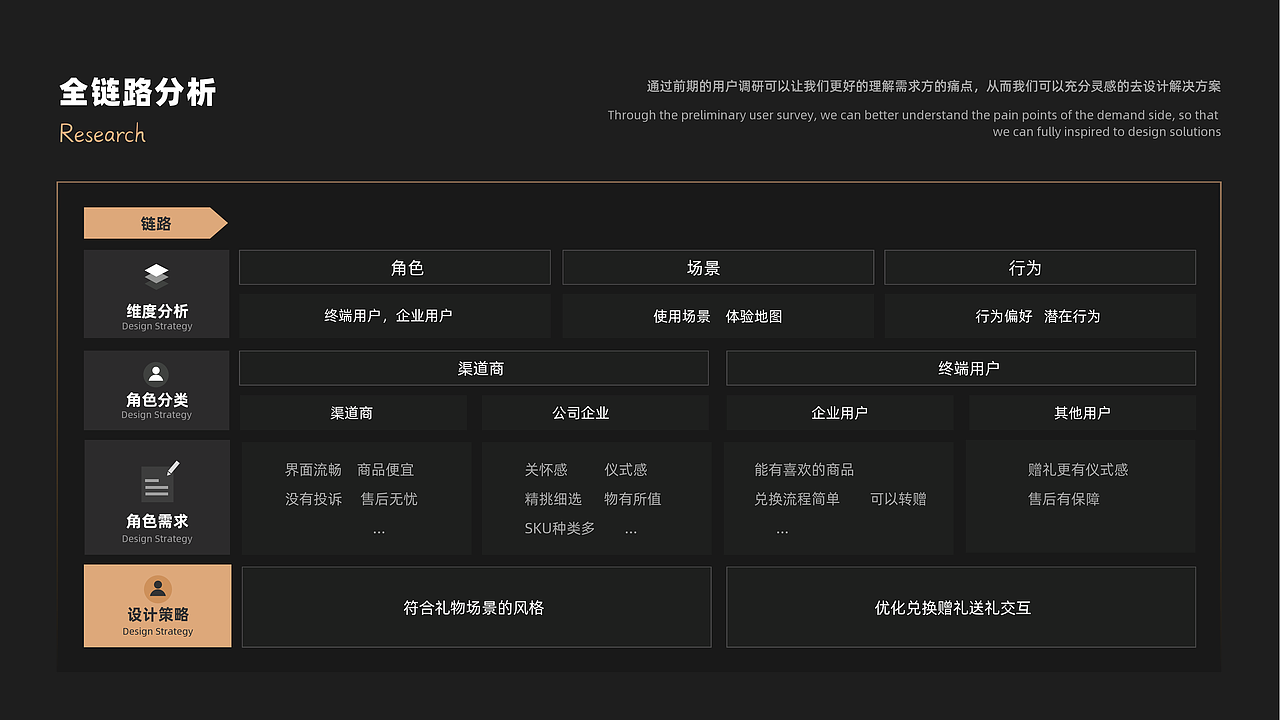1280x720 pixels.
Task: Click the highlighted 设计策略 orange panel
Action: click(x=156, y=606)
